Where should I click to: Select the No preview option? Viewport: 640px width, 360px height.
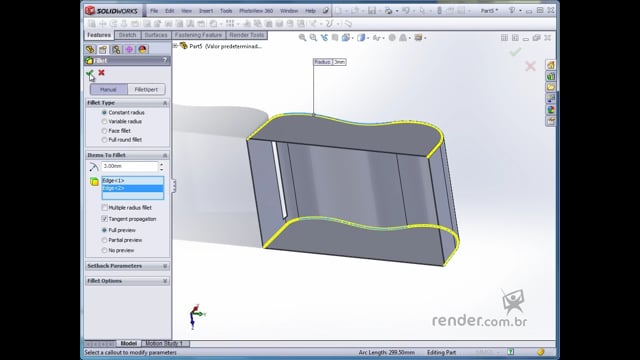click(x=104, y=250)
